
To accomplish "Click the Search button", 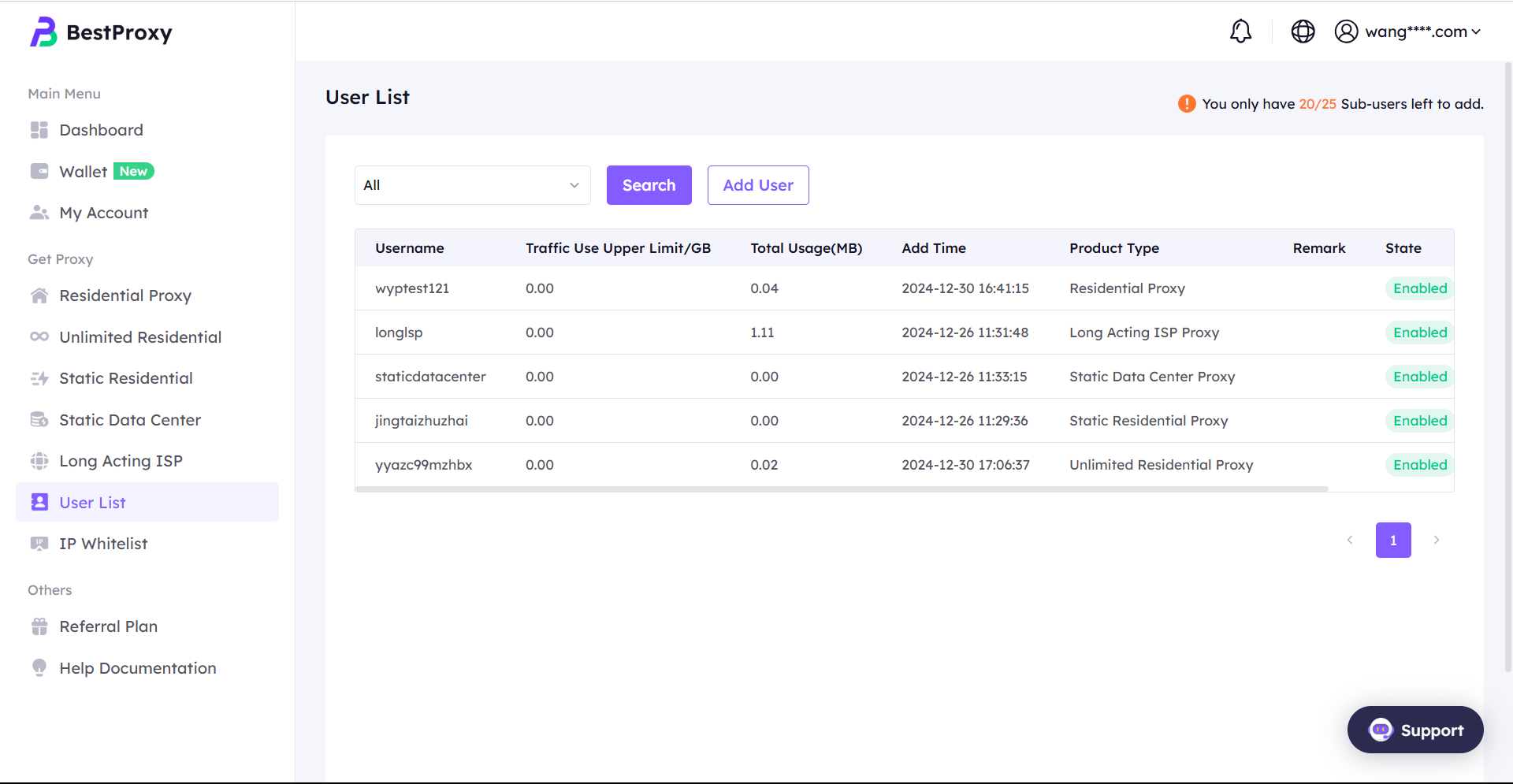I will (649, 185).
